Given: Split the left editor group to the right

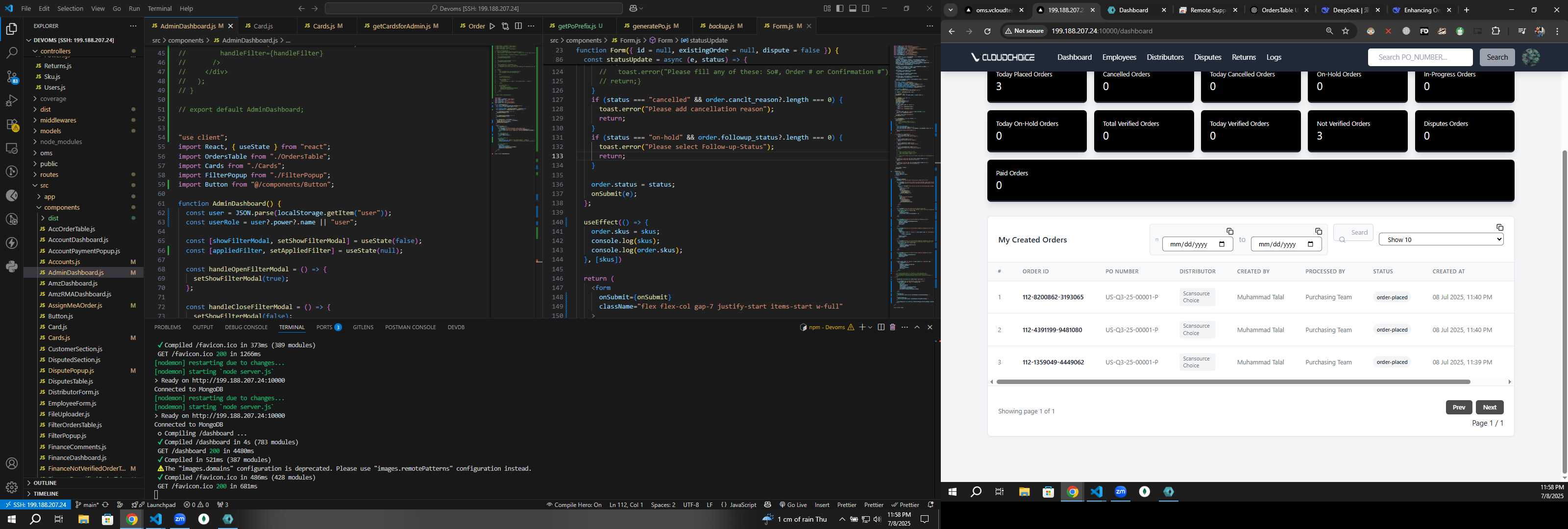Looking at the screenshot, I should (x=518, y=26).
